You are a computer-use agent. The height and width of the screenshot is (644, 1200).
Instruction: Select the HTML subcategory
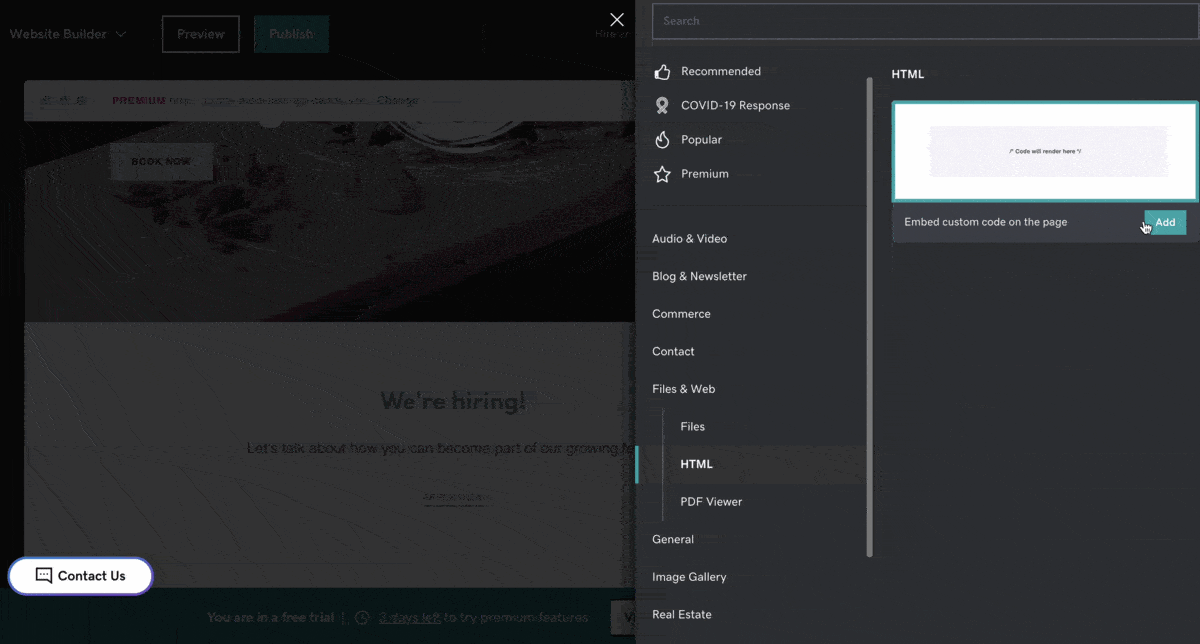[696, 464]
